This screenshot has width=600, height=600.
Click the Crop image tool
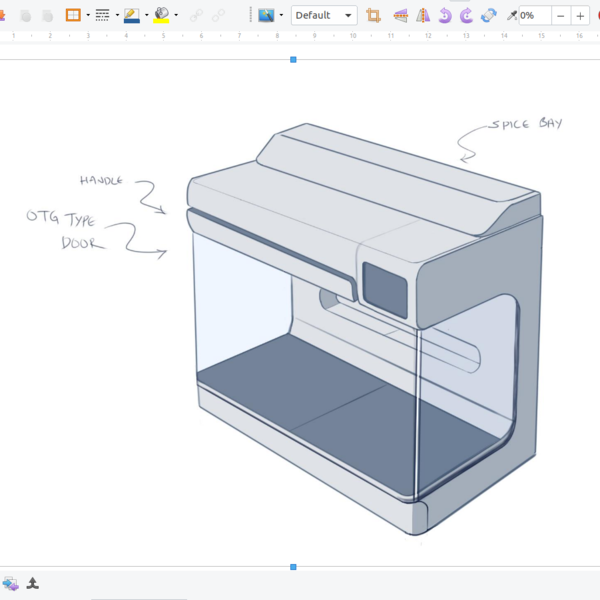(374, 15)
